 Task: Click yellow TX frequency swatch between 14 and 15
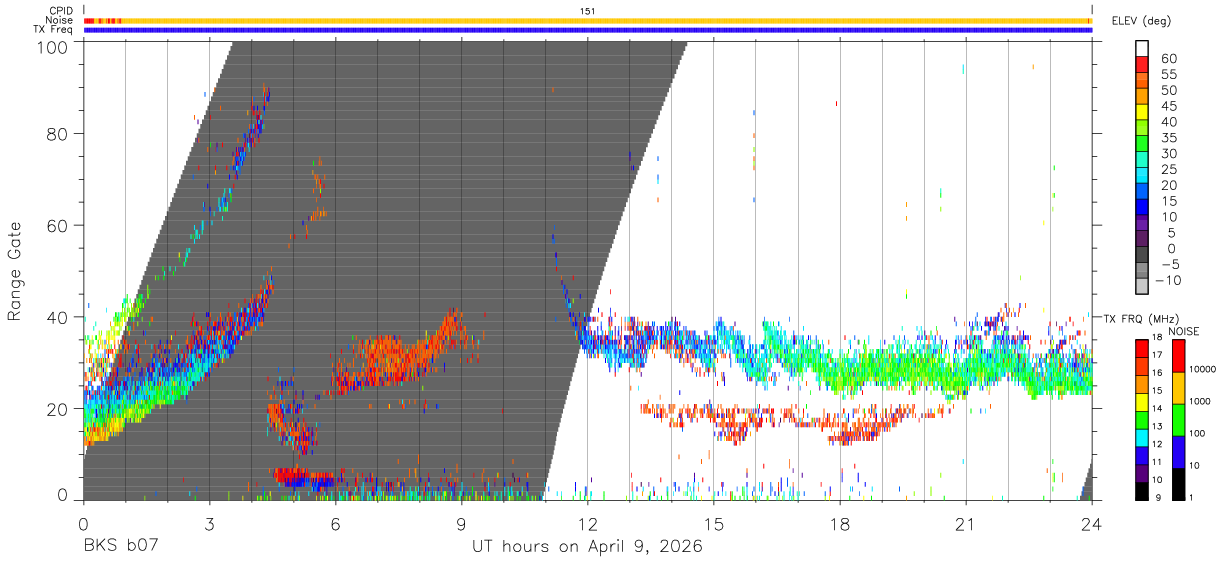coord(1140,401)
